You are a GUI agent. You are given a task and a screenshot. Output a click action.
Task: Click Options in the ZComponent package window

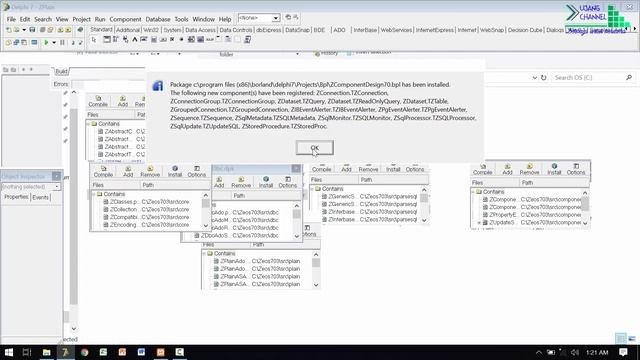[x=576, y=169]
